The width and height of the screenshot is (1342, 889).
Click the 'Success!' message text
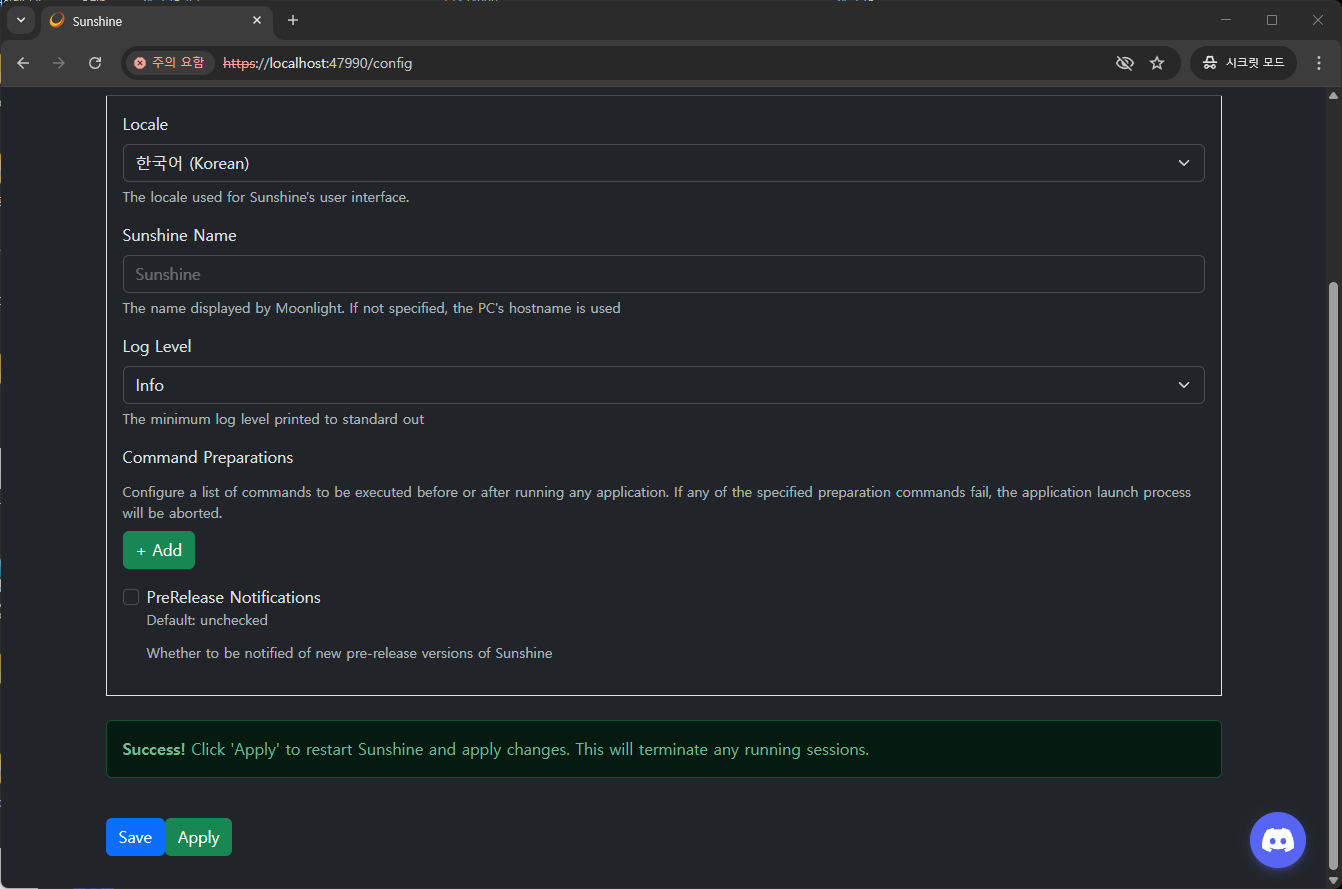(x=495, y=749)
